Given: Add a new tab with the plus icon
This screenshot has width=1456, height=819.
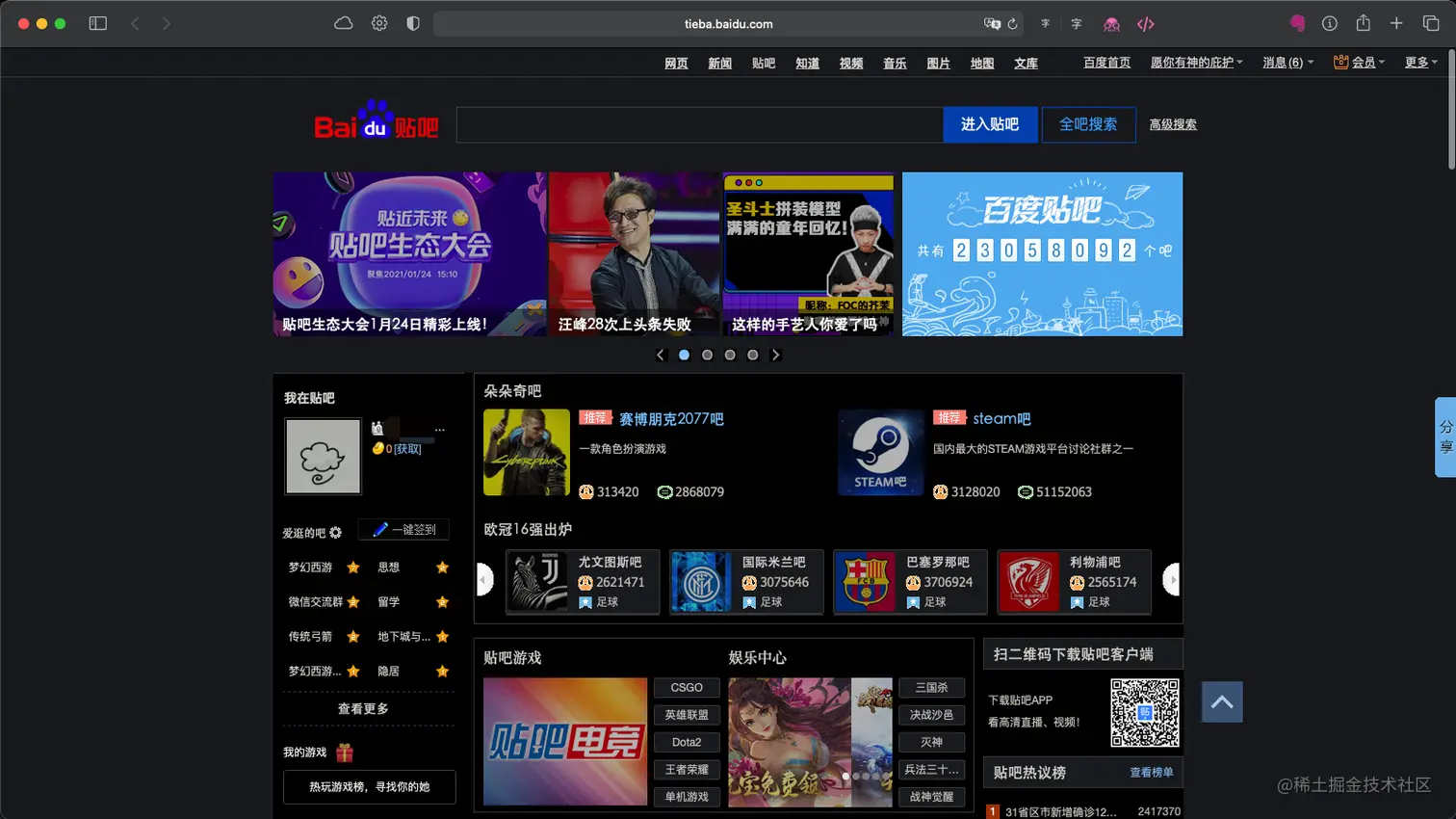Looking at the screenshot, I should (x=1396, y=23).
